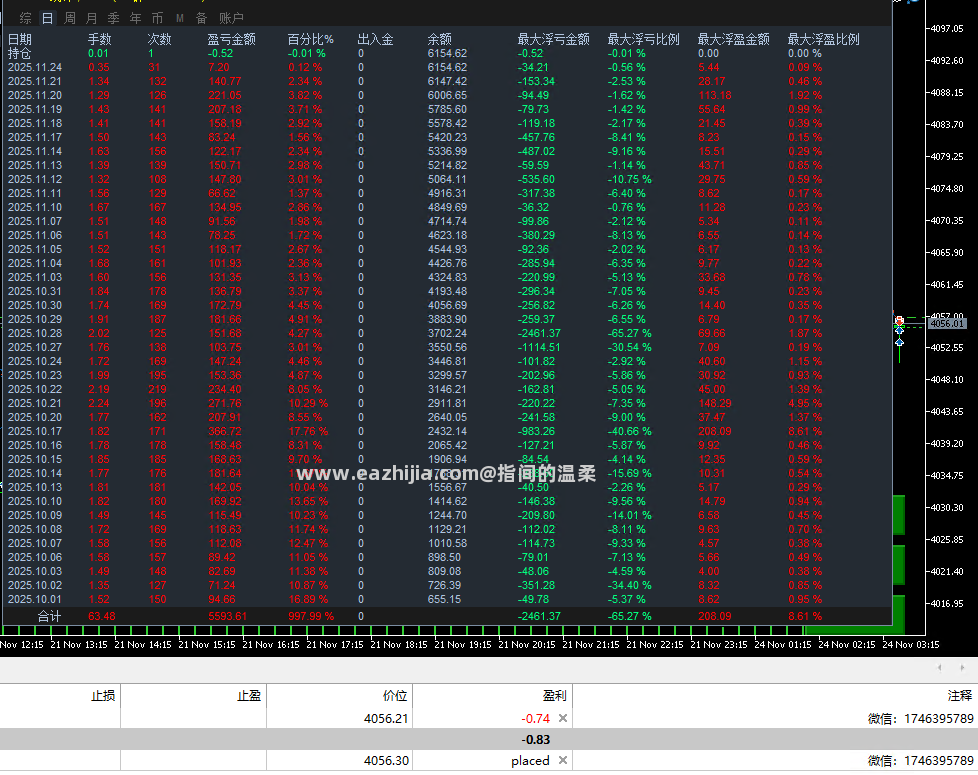Click the red sell order marker on chart

pyautogui.click(x=899, y=321)
